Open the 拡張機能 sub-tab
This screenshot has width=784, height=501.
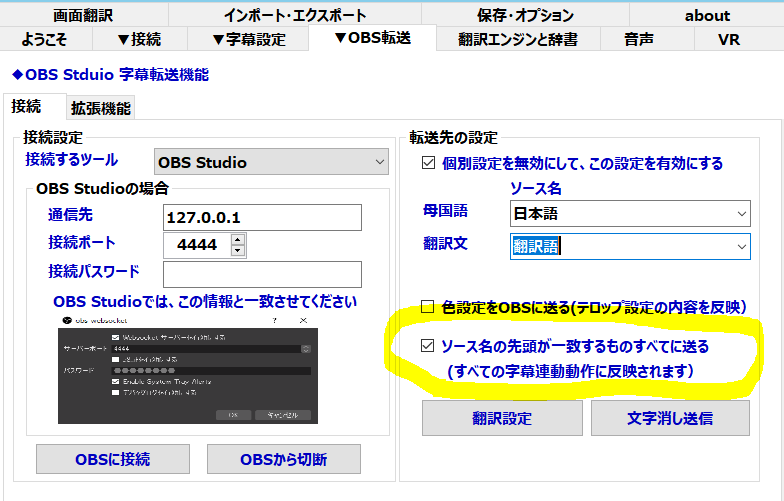[x=100, y=108]
